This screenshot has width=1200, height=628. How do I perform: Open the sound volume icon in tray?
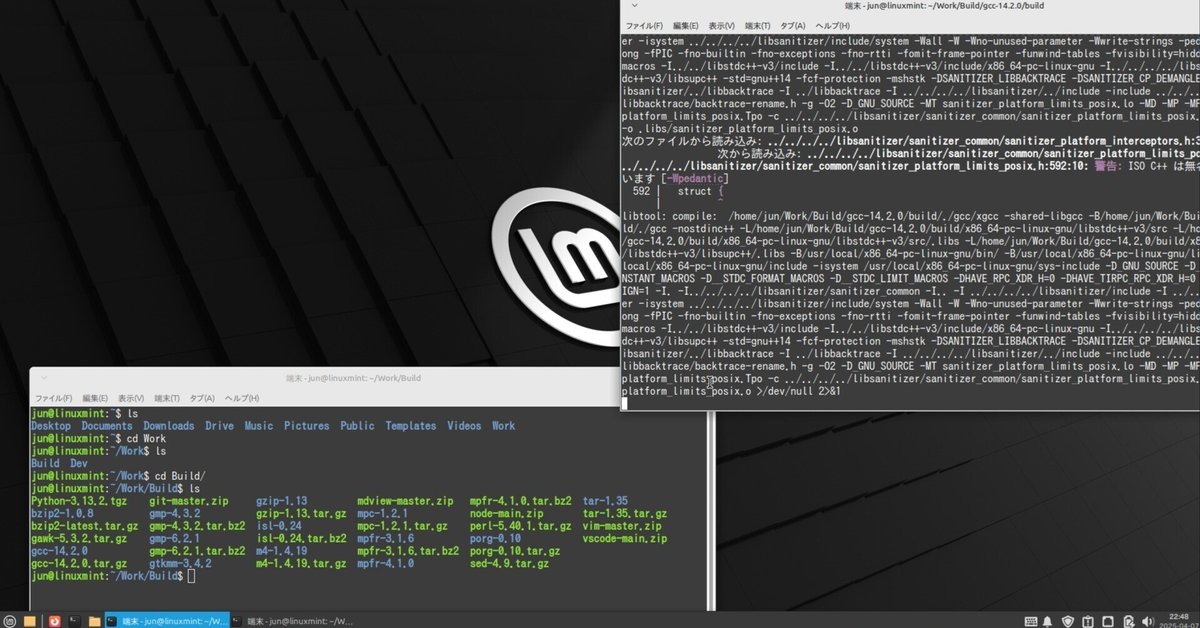(1147, 621)
